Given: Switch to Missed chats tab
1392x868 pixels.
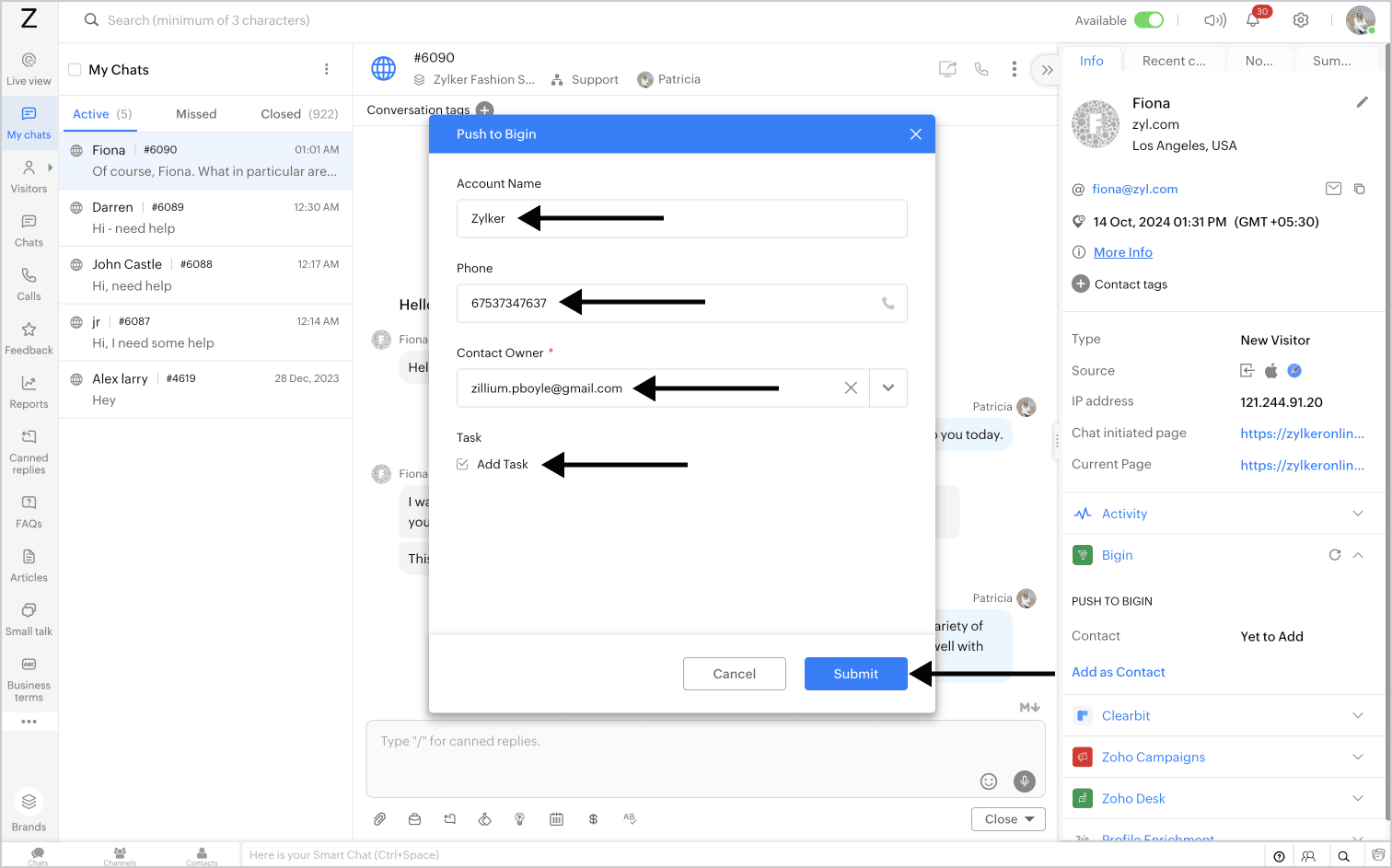Looking at the screenshot, I should click(196, 114).
